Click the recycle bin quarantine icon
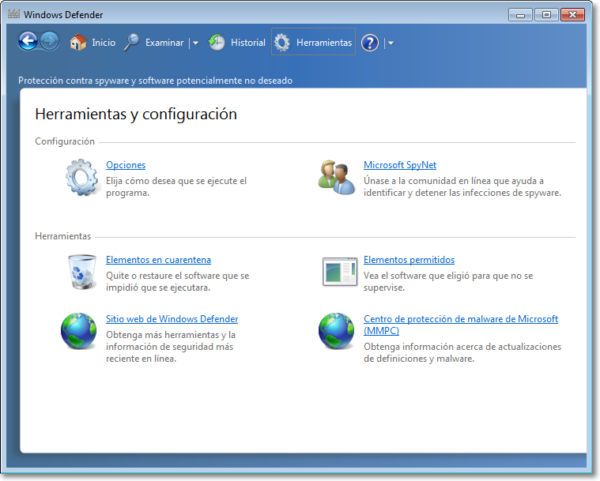This screenshot has height=481, width=600. click(80, 271)
